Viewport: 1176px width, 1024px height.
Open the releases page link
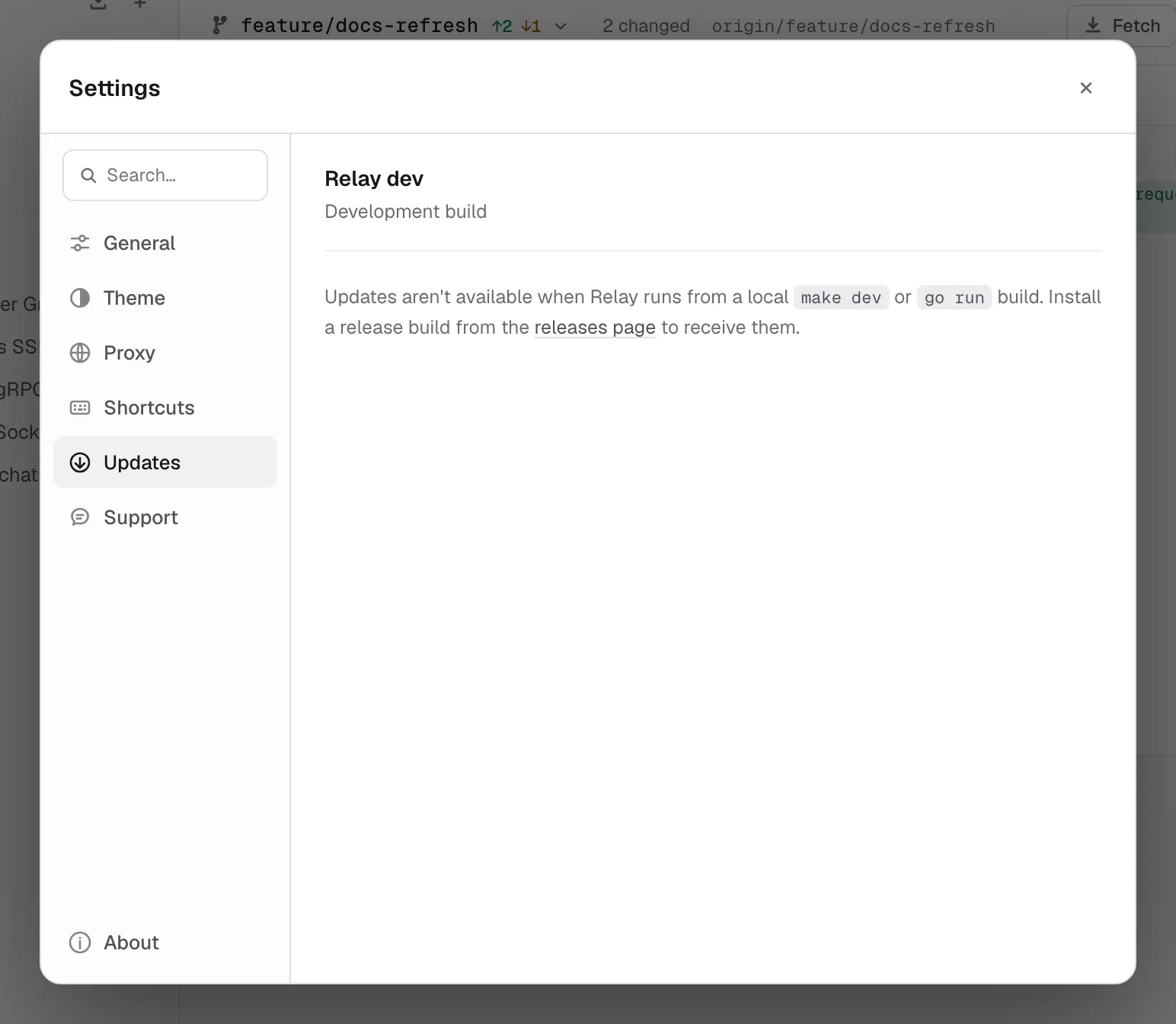click(595, 328)
